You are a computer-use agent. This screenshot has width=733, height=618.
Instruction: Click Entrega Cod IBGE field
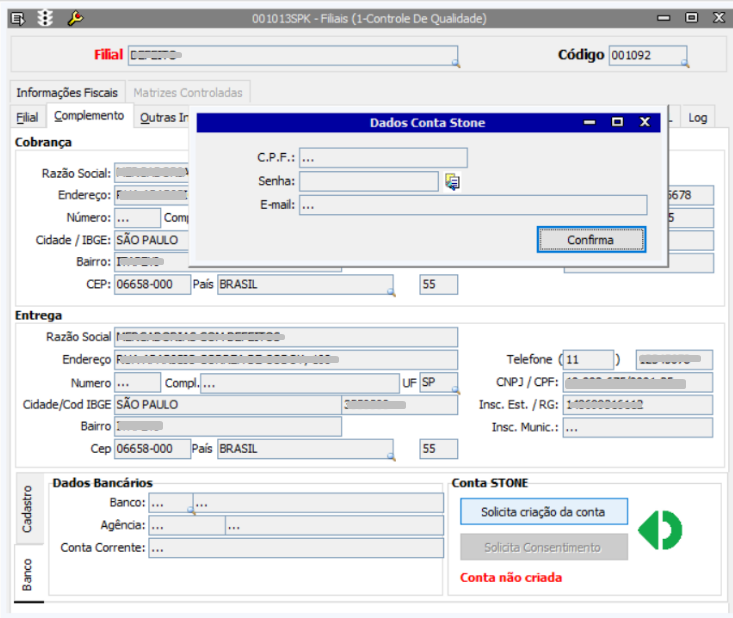(x=400, y=405)
